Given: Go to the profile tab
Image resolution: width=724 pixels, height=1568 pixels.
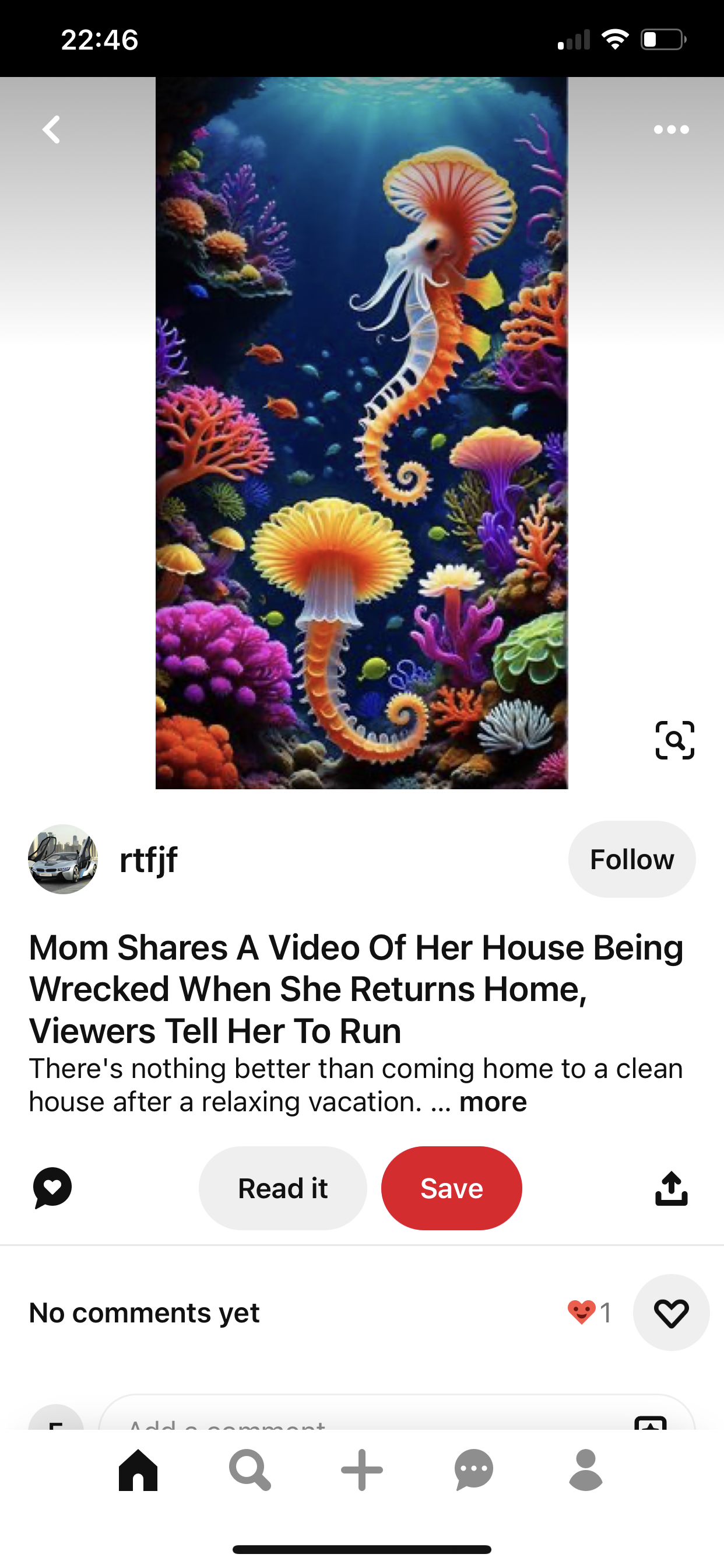Looking at the screenshot, I should [x=586, y=1469].
